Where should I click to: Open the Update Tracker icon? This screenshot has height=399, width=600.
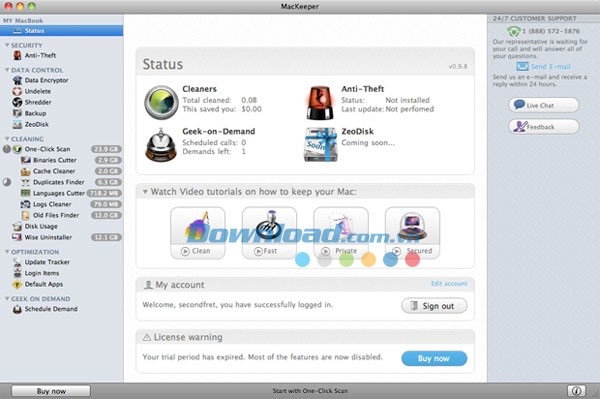17,262
